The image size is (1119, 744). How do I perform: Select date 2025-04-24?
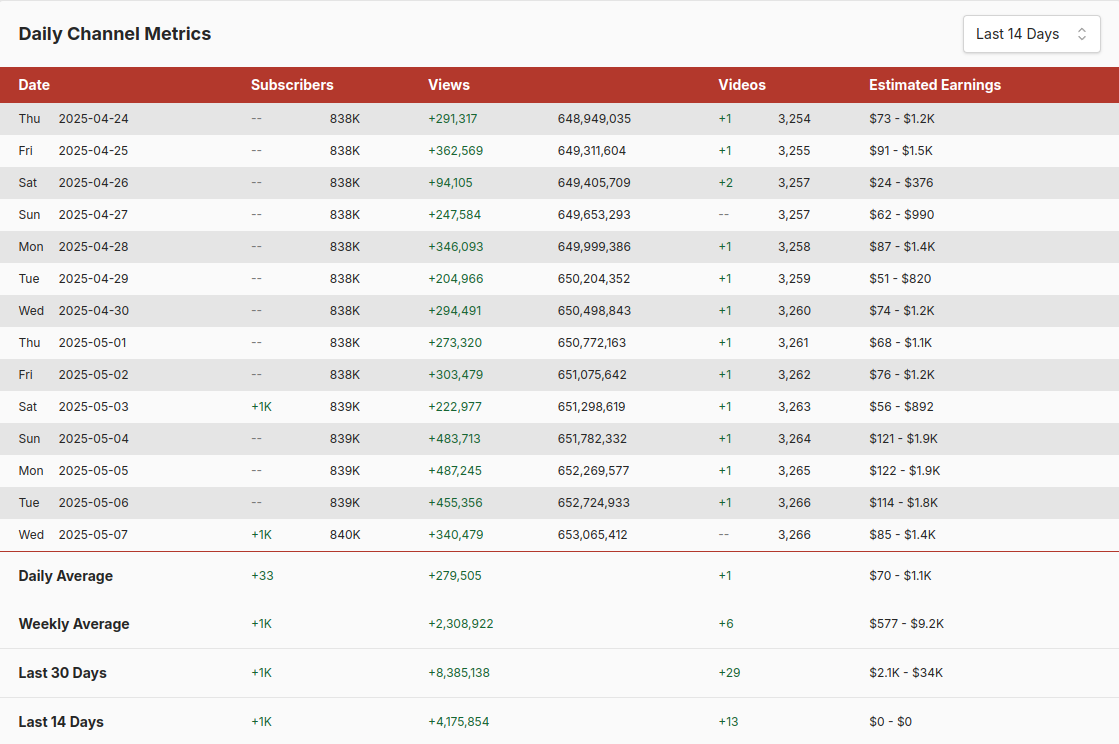click(93, 118)
